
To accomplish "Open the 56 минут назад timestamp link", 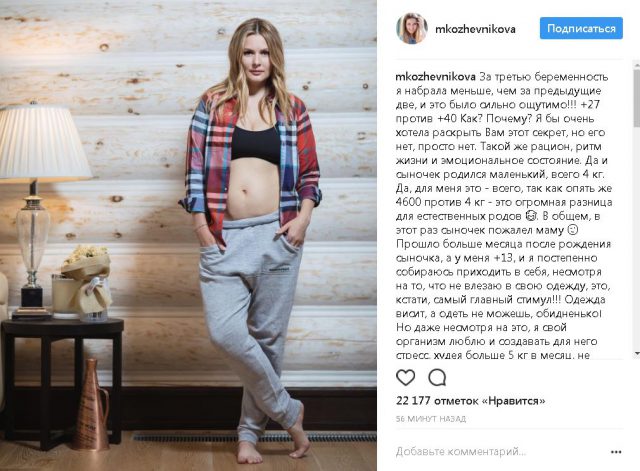I will coord(431,419).
